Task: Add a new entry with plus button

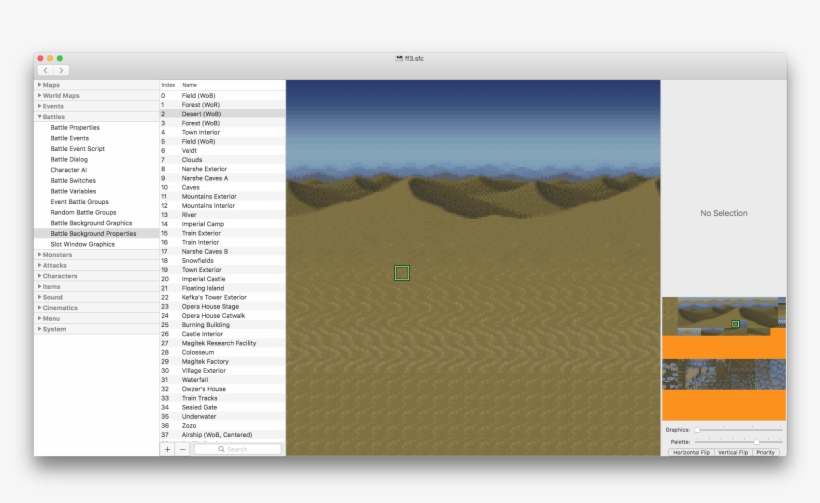Action: [x=167, y=449]
